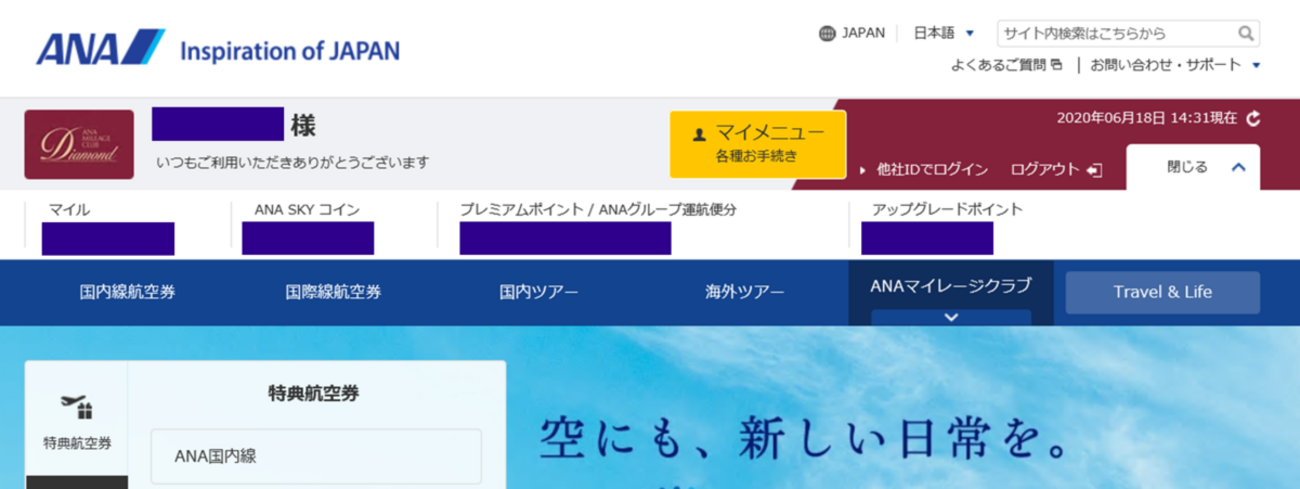
Task: Click the ANA SKY コイン label
Action: pos(307,210)
